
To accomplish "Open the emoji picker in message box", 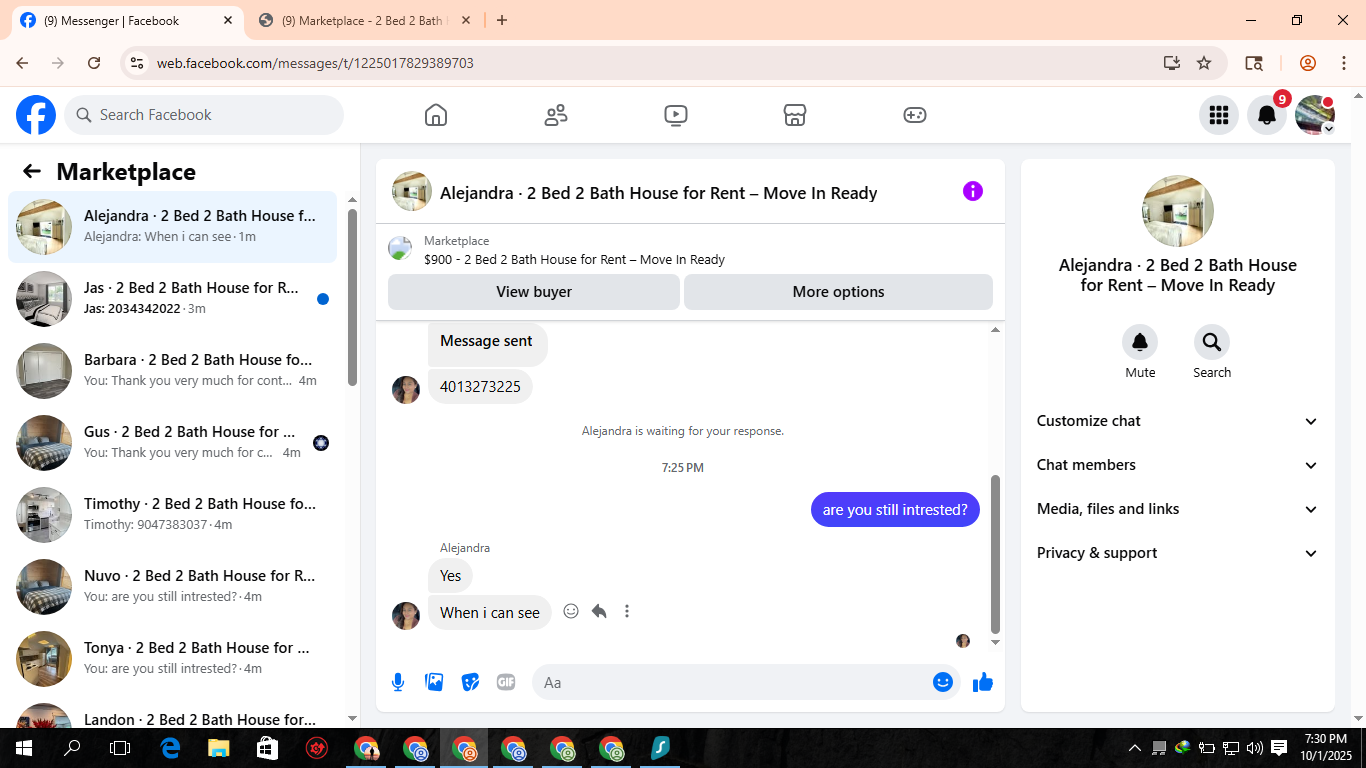I will (943, 682).
